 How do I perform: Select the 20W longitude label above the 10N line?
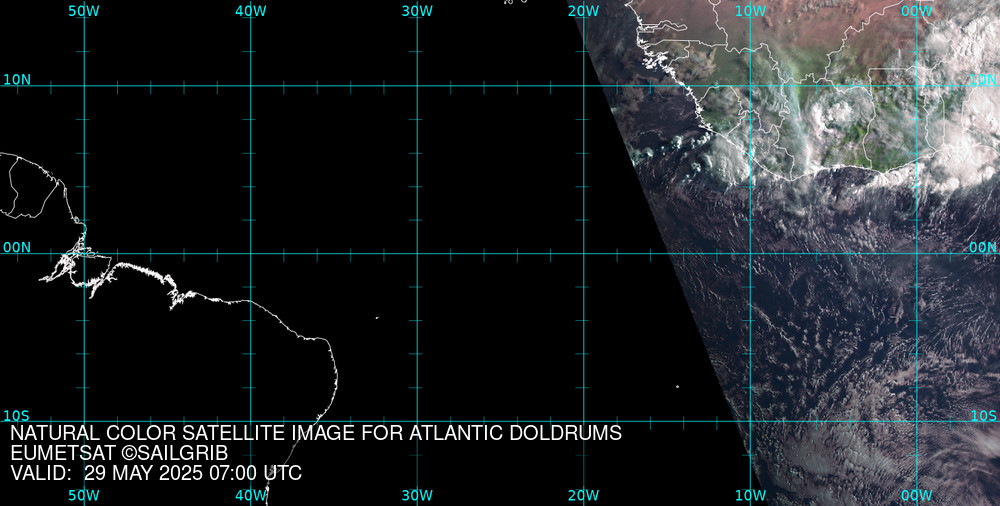584,11
